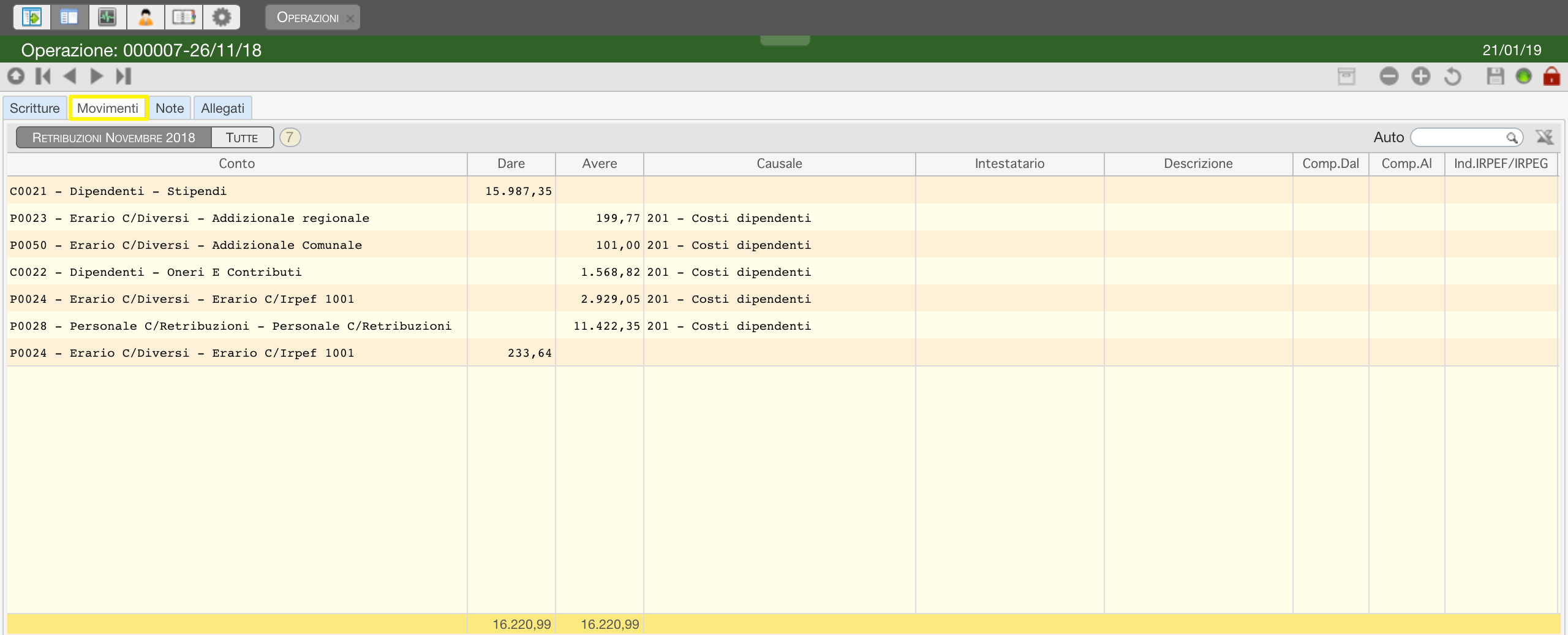The image size is (1568, 635).
Task: Open the Scritture tab
Action: tap(34, 108)
